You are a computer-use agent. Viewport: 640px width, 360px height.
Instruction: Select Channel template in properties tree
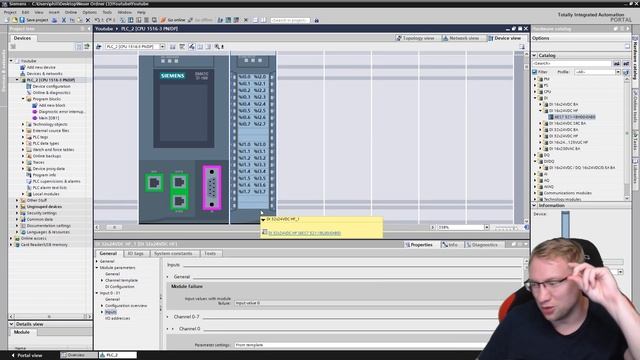pos(121,280)
